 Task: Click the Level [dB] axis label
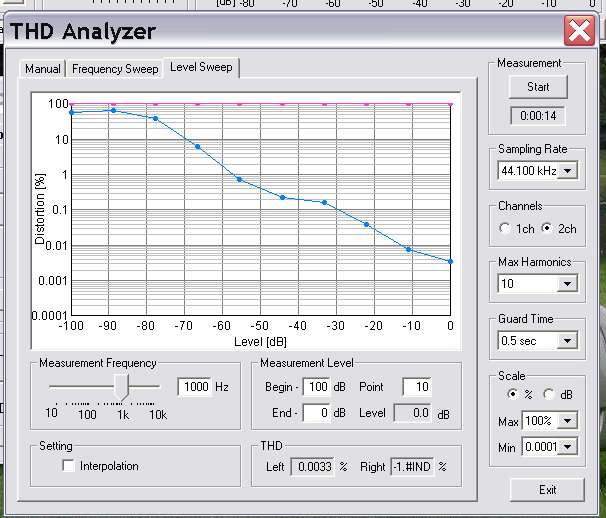pos(260,342)
